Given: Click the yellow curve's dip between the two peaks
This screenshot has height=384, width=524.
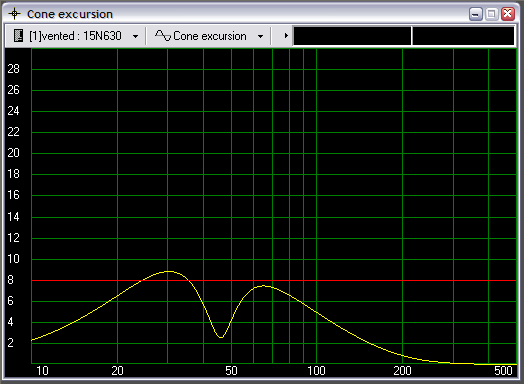Looking at the screenshot, I should 221,337.
